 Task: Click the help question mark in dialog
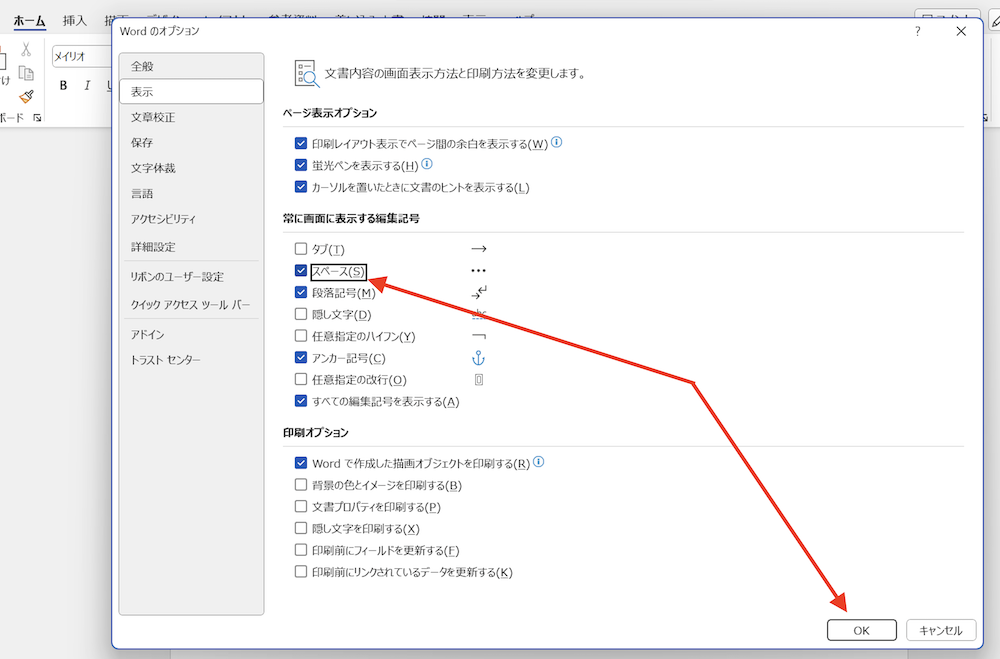click(x=917, y=31)
